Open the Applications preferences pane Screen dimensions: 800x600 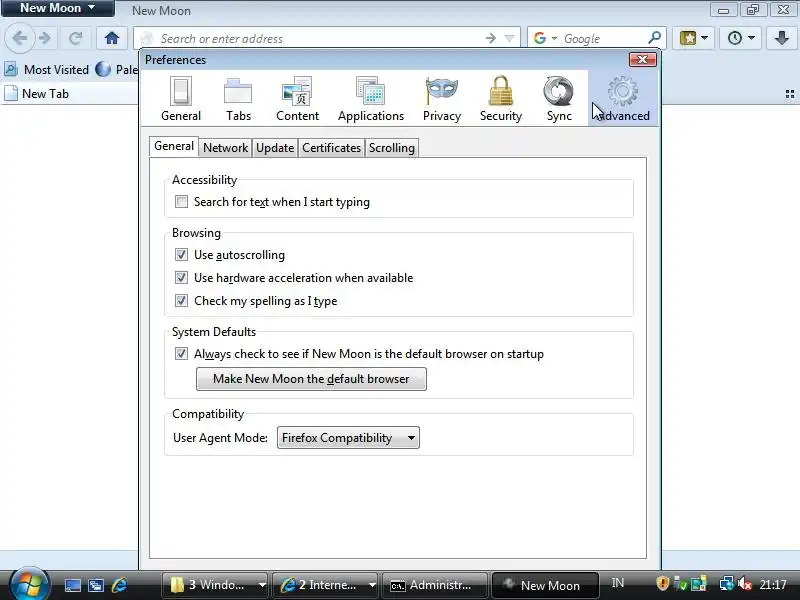[371, 99]
